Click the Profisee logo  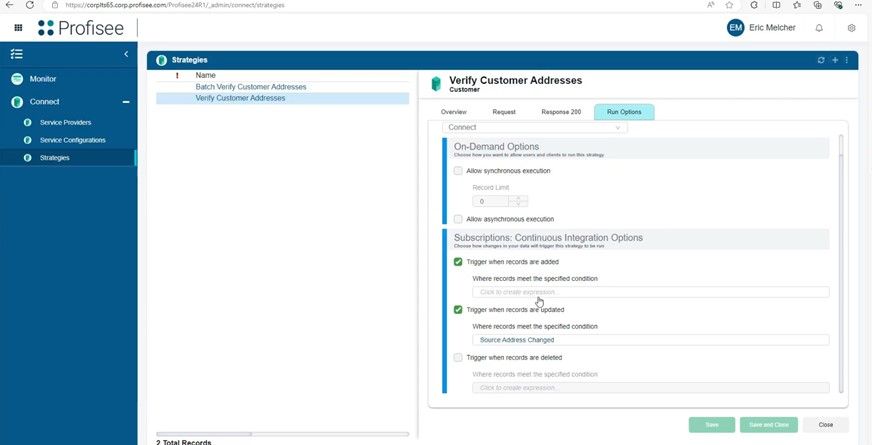(81, 28)
